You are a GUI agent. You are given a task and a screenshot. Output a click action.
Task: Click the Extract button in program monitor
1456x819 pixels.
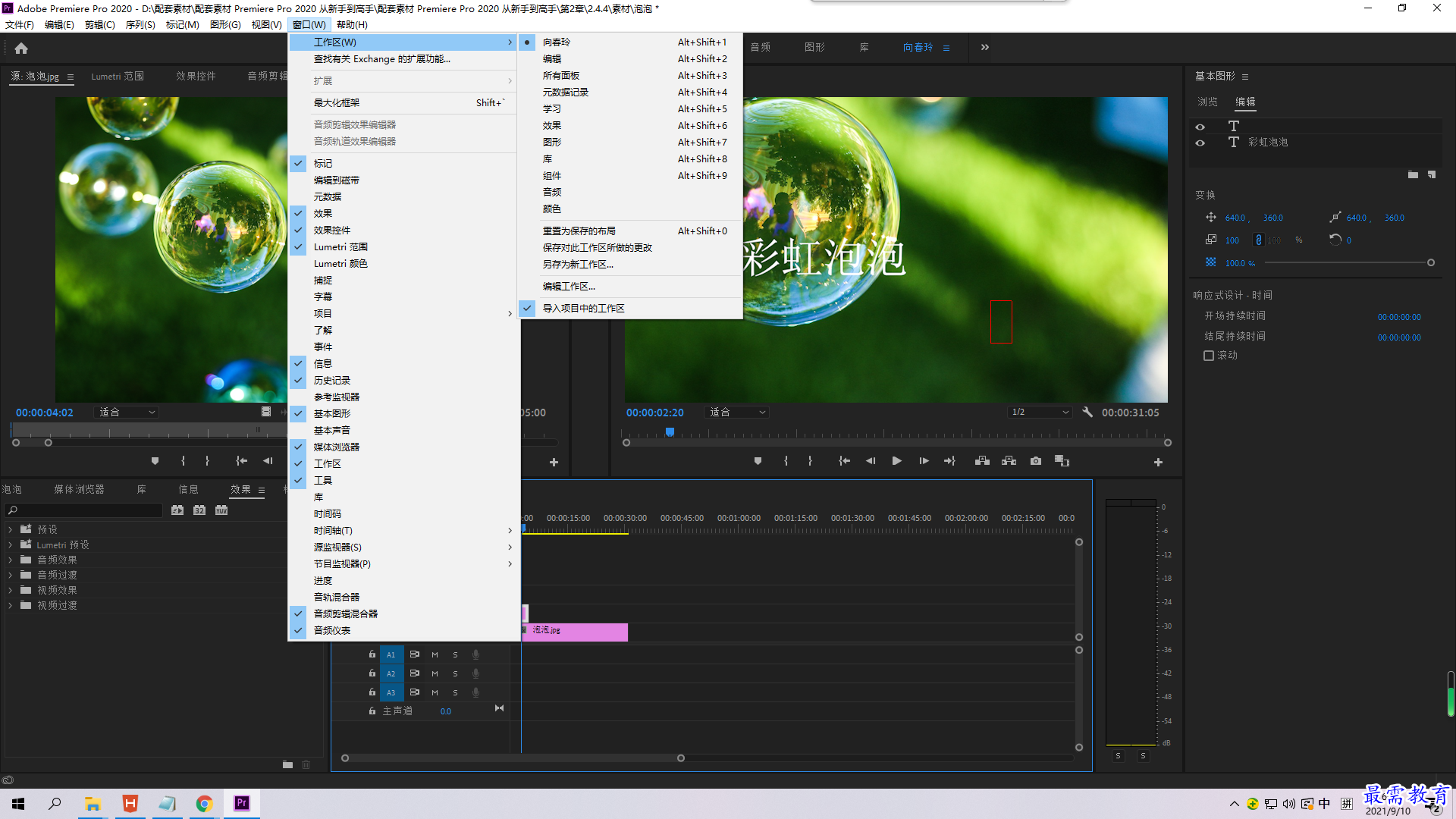[x=1009, y=461]
